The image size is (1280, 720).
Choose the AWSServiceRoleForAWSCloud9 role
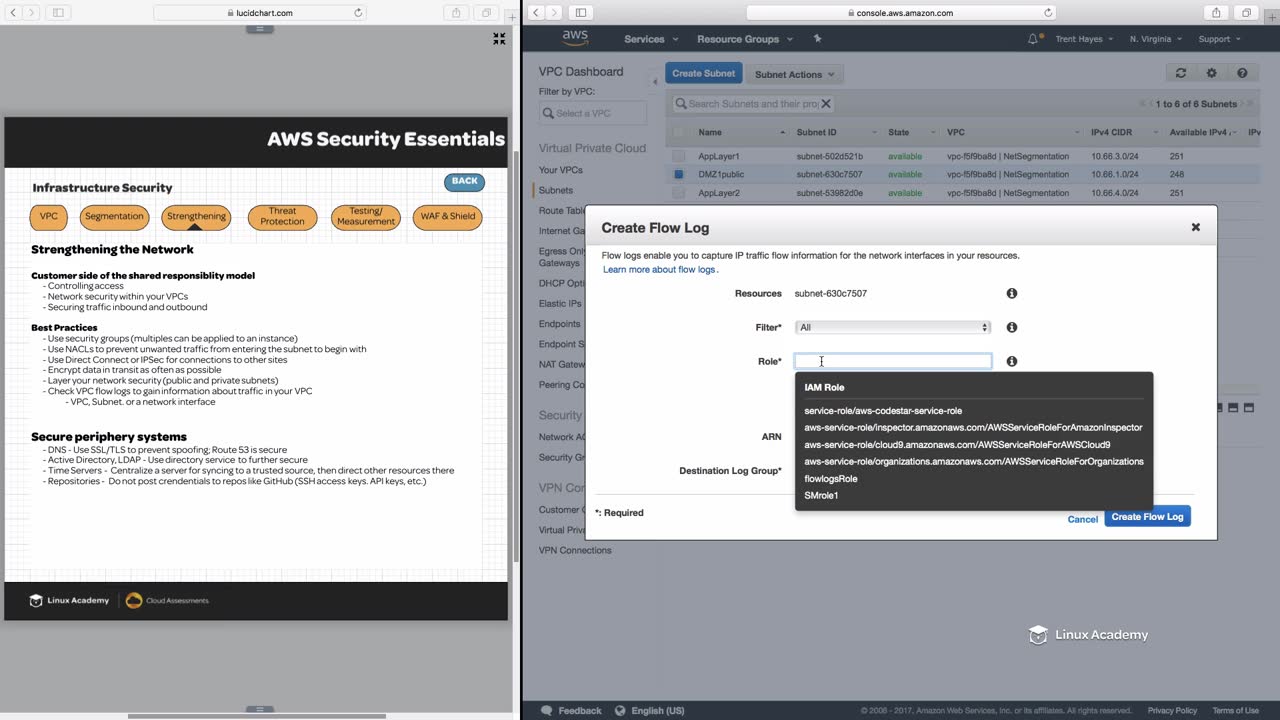point(957,444)
